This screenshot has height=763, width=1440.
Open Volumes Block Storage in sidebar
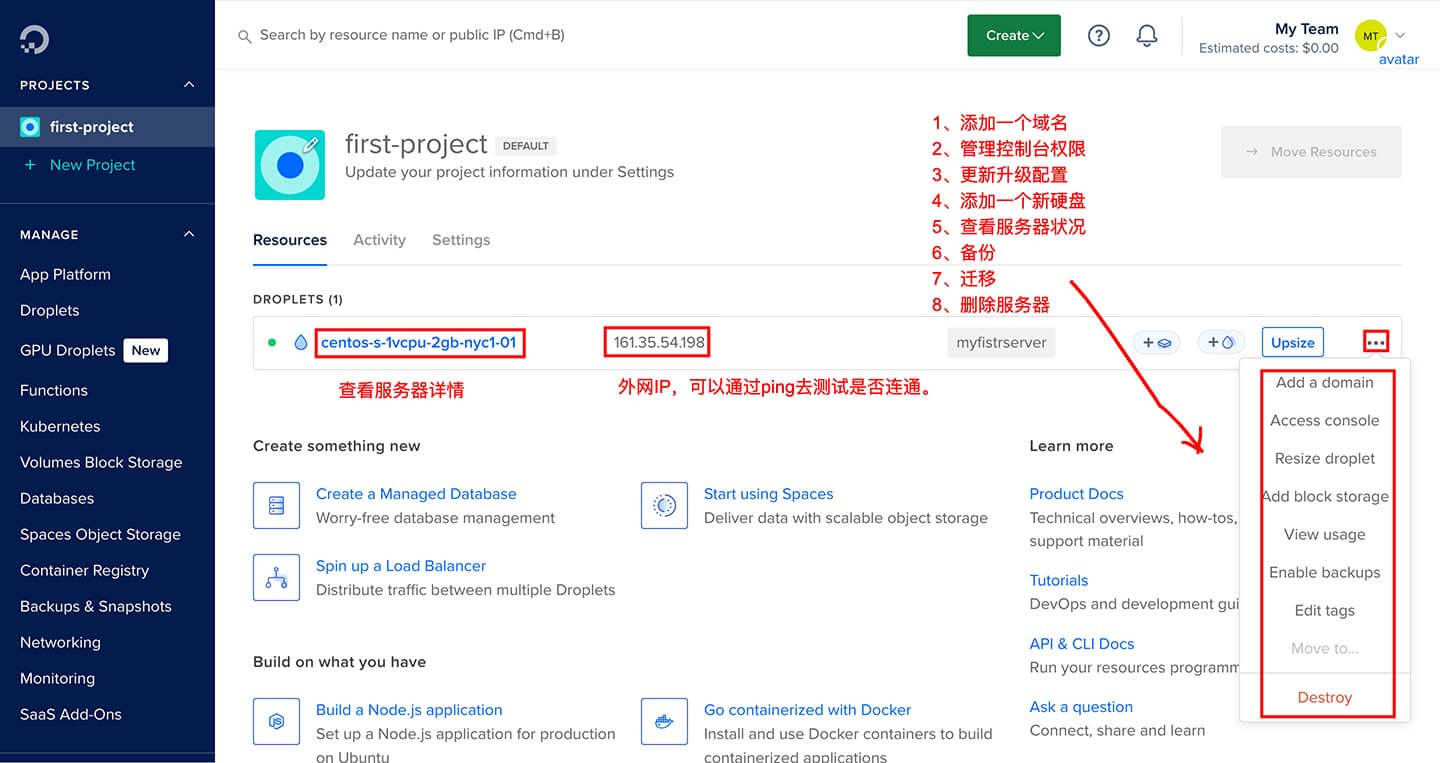101,462
